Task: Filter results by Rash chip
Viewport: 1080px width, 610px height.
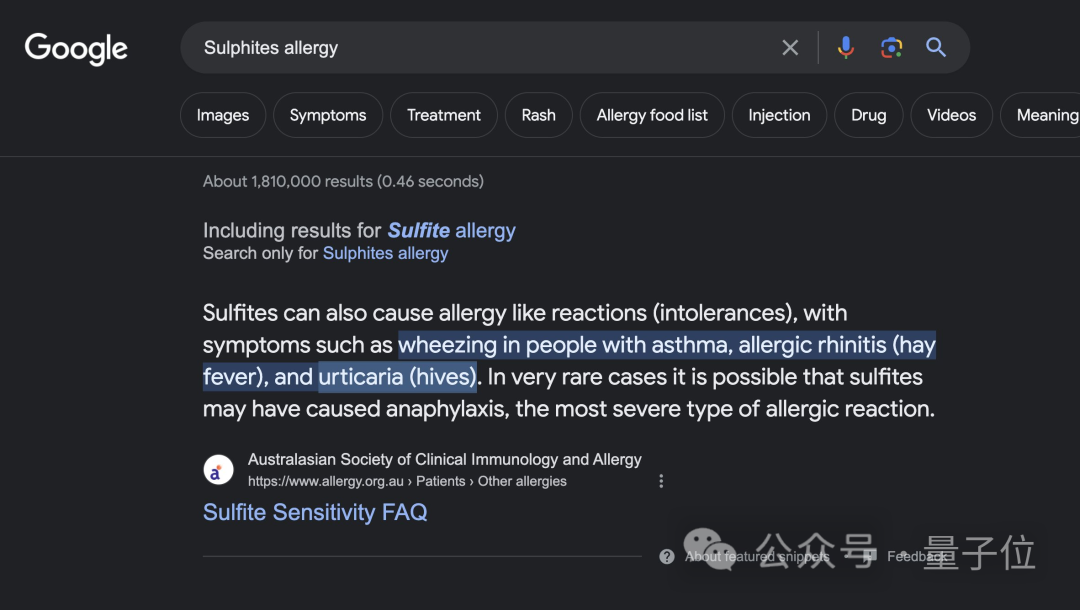Action: (538, 115)
